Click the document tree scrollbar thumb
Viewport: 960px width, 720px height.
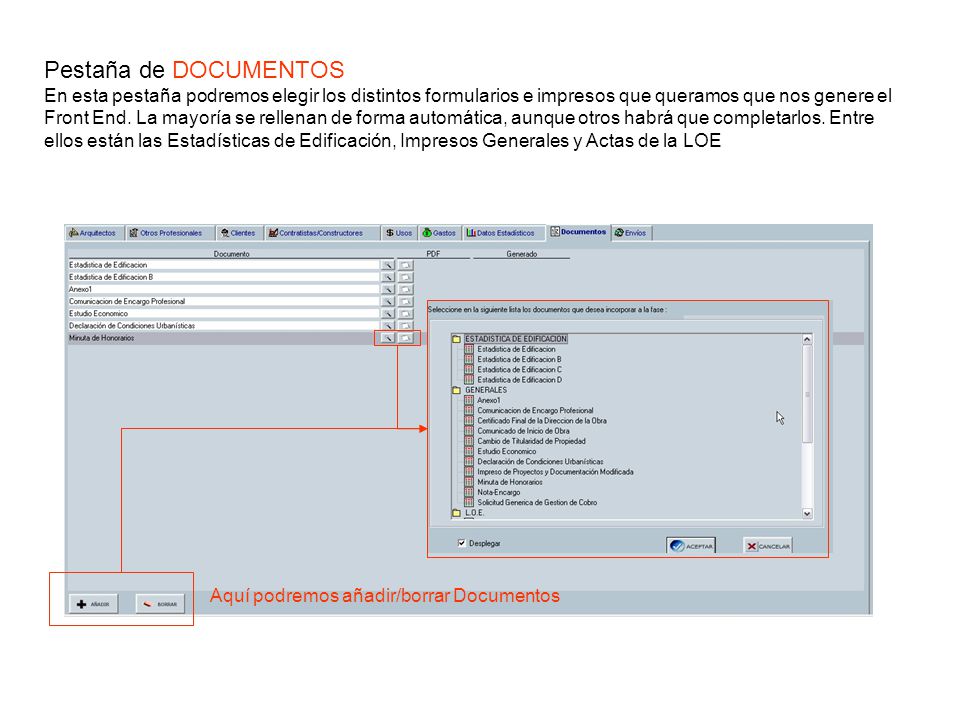pyautogui.click(x=807, y=394)
